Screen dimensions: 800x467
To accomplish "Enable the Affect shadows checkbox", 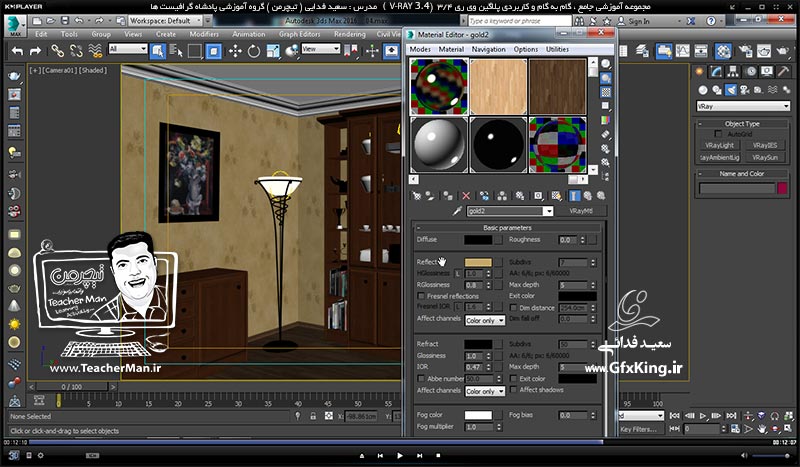I will 513,390.
